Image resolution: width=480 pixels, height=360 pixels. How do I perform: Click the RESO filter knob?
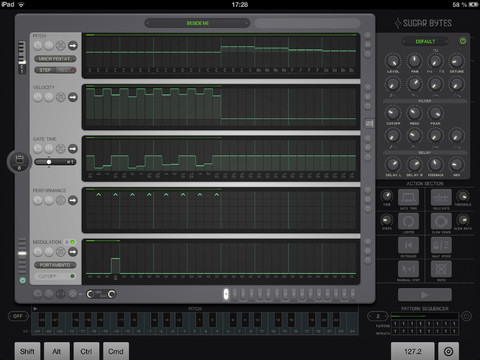click(414, 113)
